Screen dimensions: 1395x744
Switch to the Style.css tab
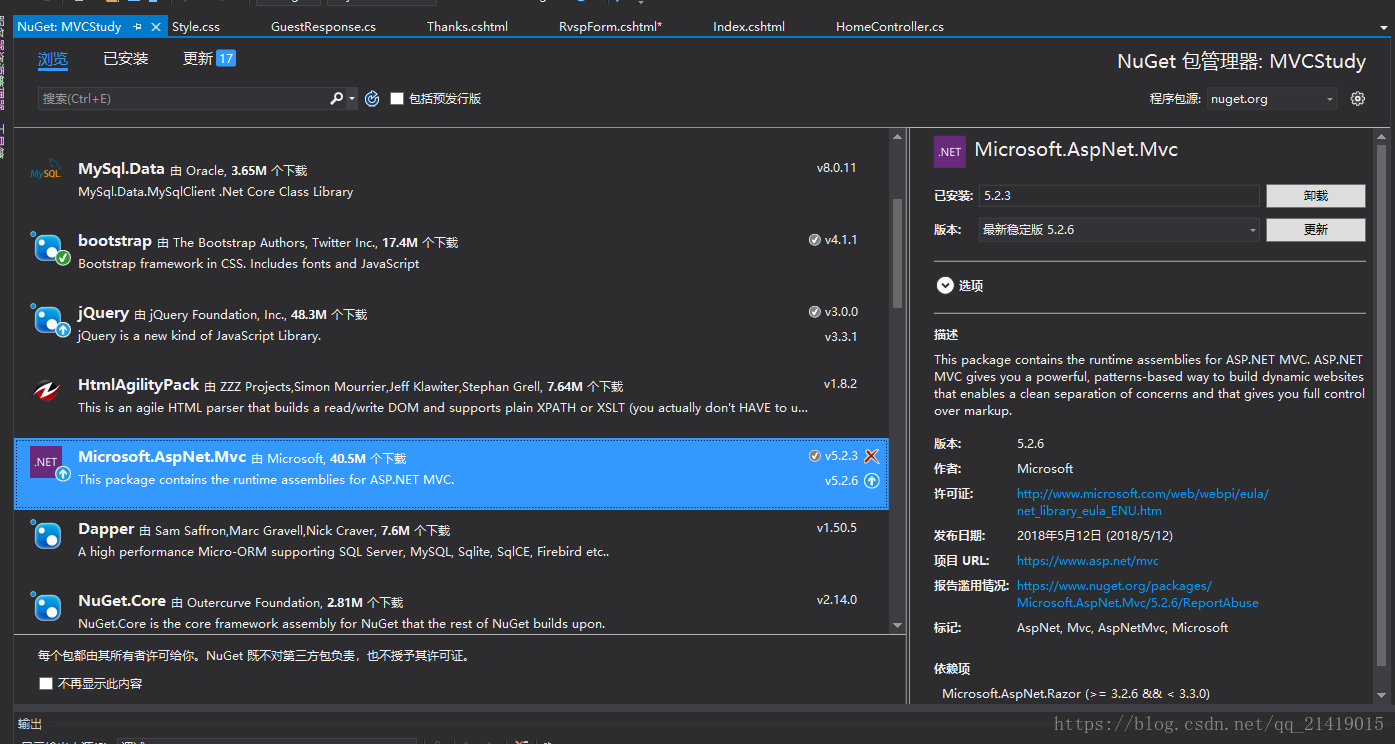click(x=196, y=27)
